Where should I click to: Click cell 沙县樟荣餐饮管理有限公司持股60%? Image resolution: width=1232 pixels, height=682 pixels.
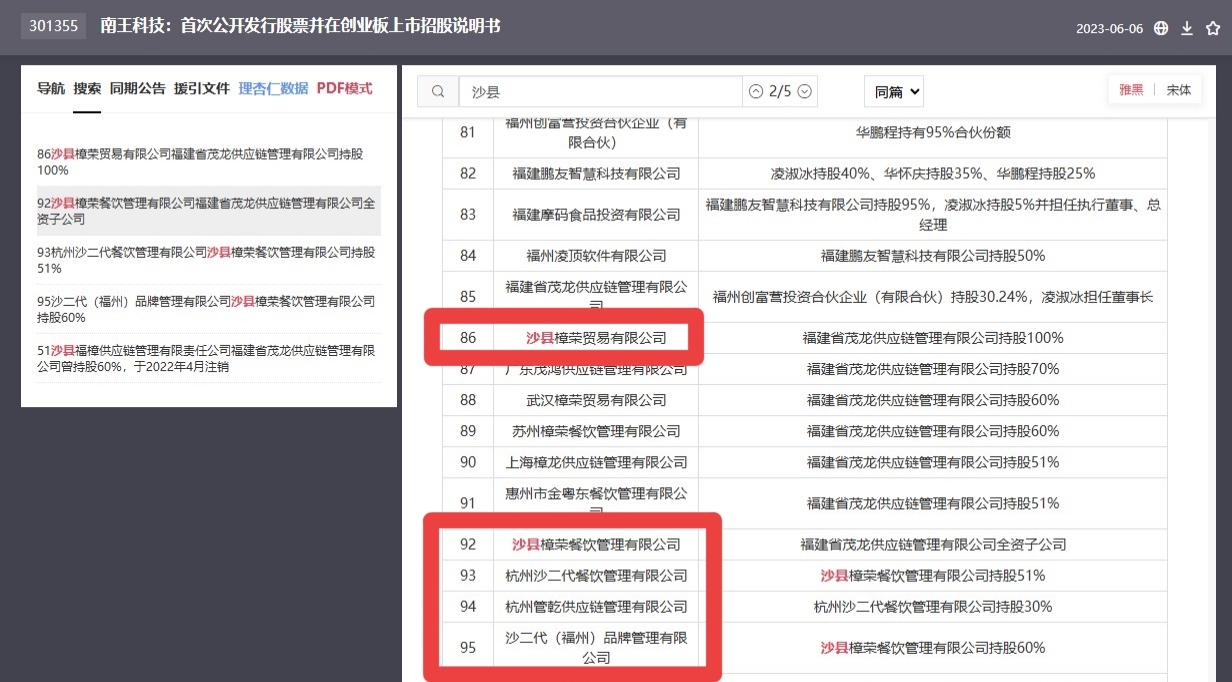[x=933, y=648]
